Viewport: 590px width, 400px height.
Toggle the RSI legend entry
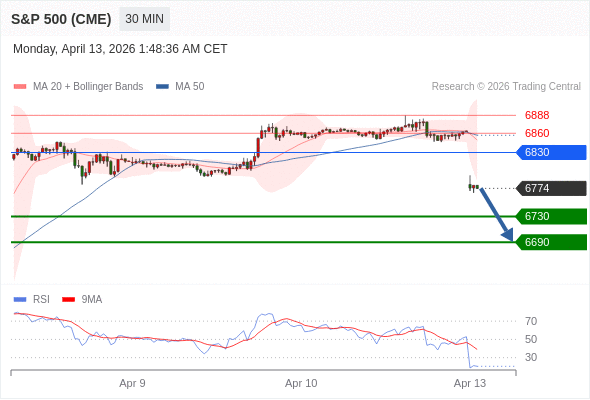click(32, 300)
